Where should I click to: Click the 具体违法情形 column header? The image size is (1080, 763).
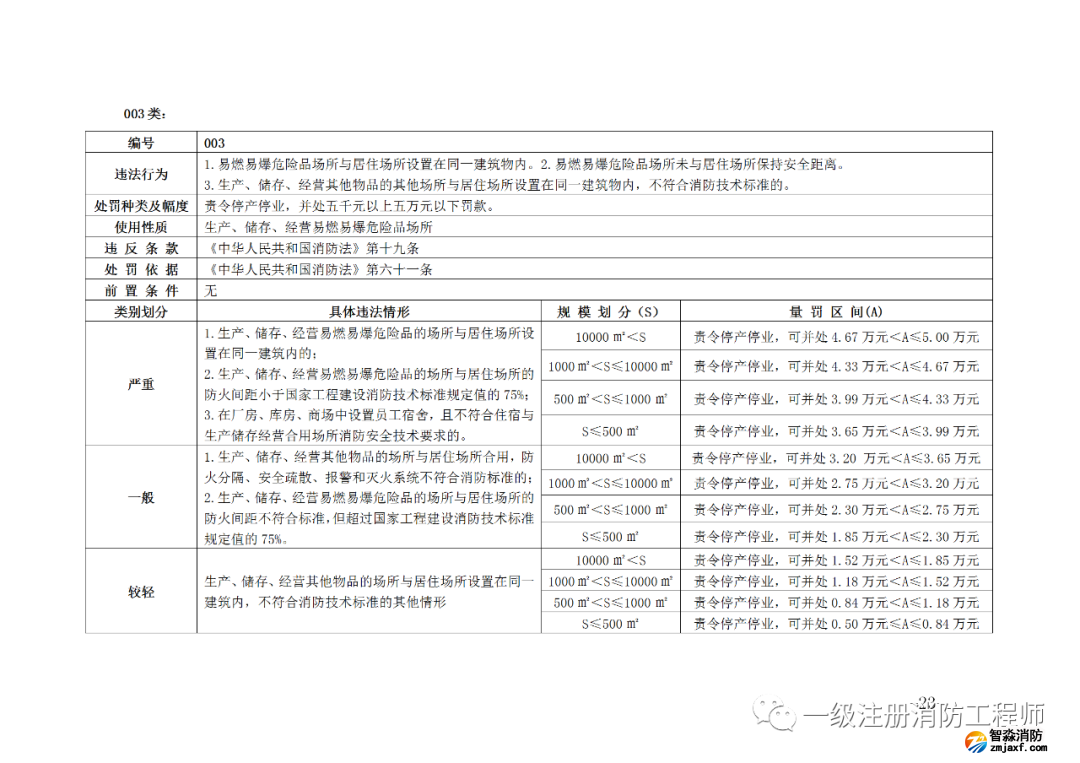click(x=370, y=311)
